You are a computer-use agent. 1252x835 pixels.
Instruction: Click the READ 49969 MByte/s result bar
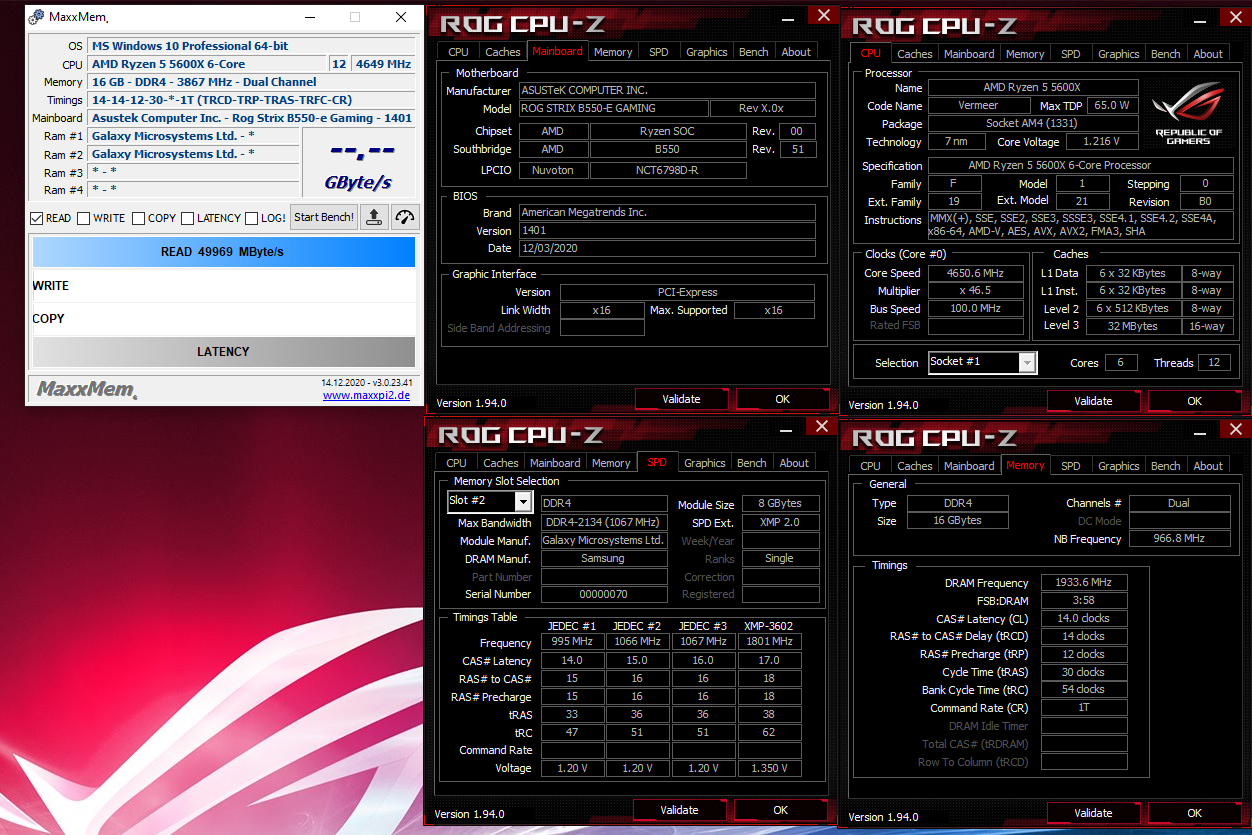tap(223, 252)
